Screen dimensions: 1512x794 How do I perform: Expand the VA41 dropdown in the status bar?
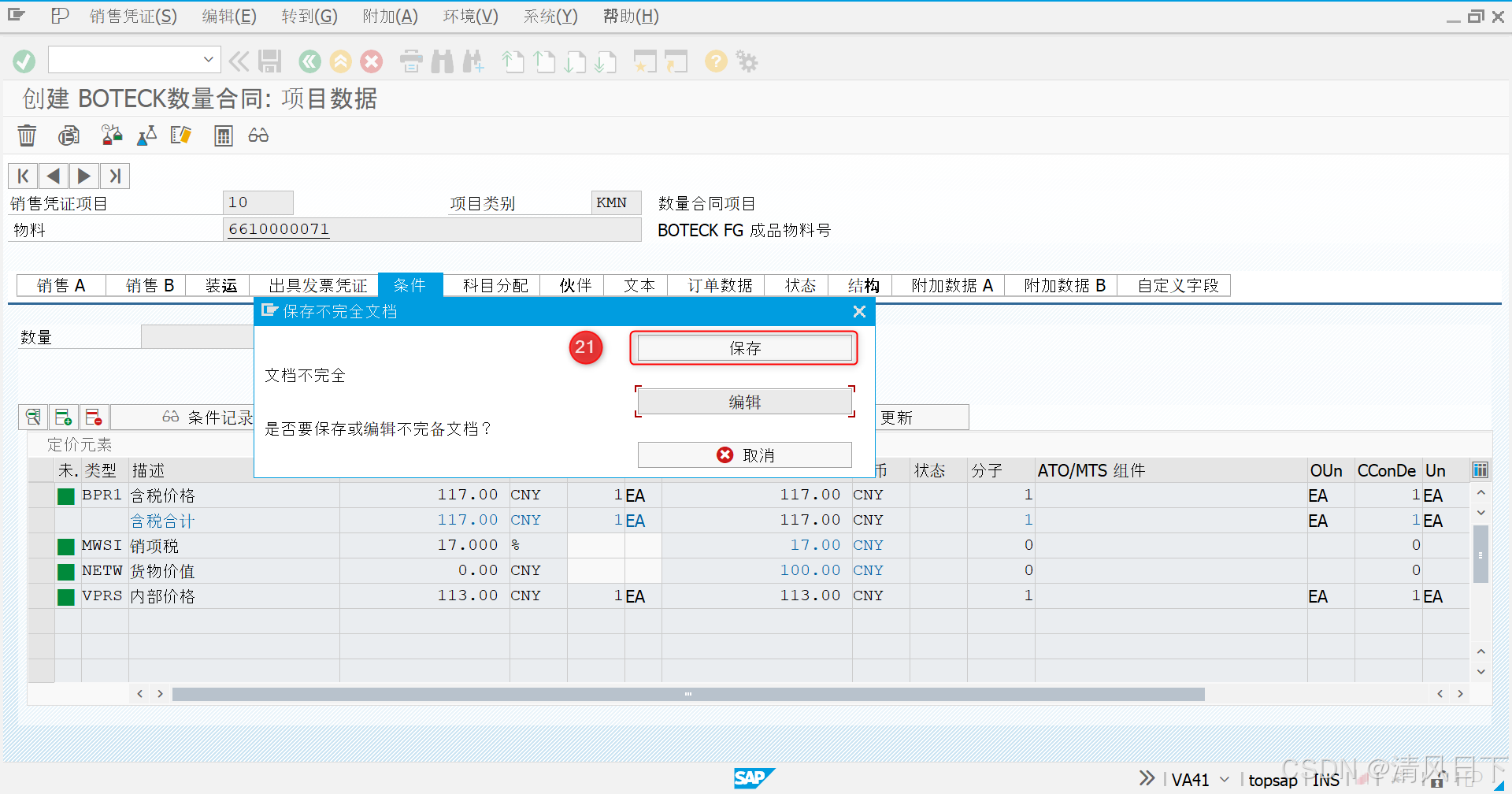pyautogui.click(x=1223, y=779)
